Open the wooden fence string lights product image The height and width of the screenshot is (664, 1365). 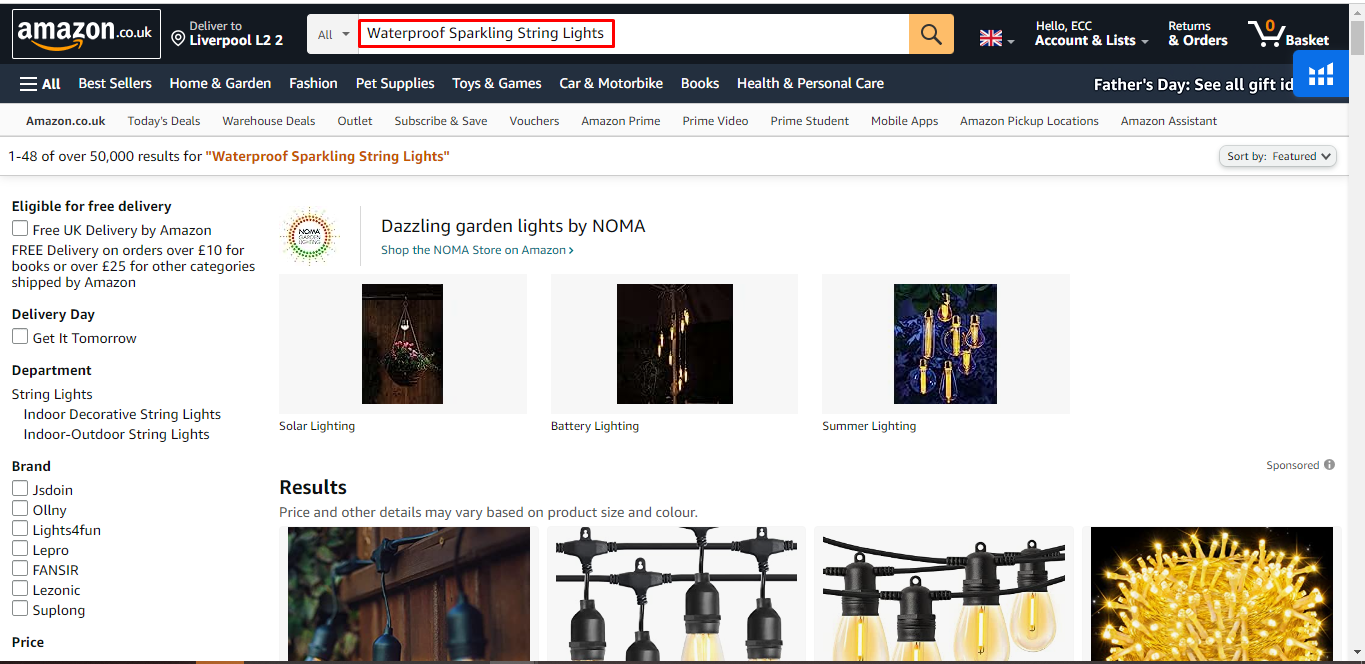[x=409, y=594]
